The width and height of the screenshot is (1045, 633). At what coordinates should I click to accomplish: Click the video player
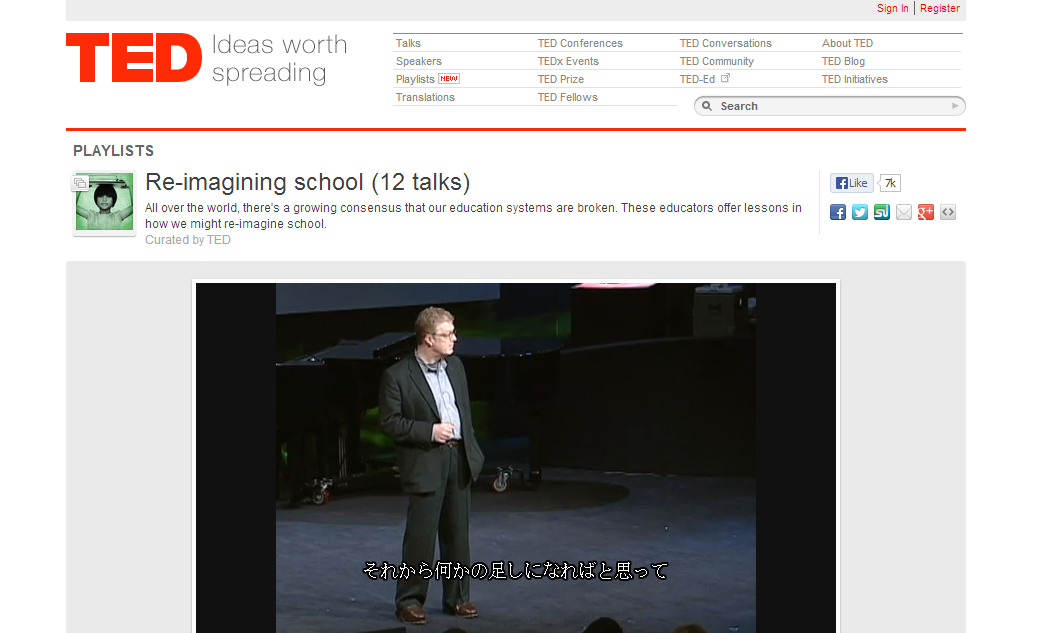(516, 458)
